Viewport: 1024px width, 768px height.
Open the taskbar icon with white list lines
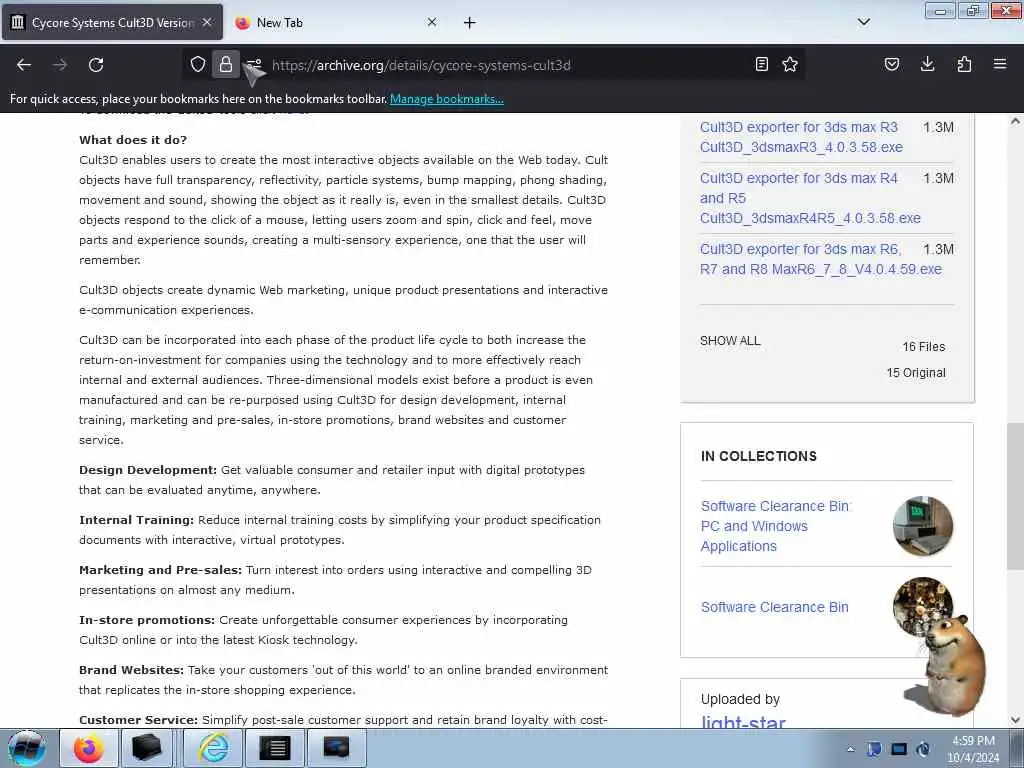[x=275, y=748]
